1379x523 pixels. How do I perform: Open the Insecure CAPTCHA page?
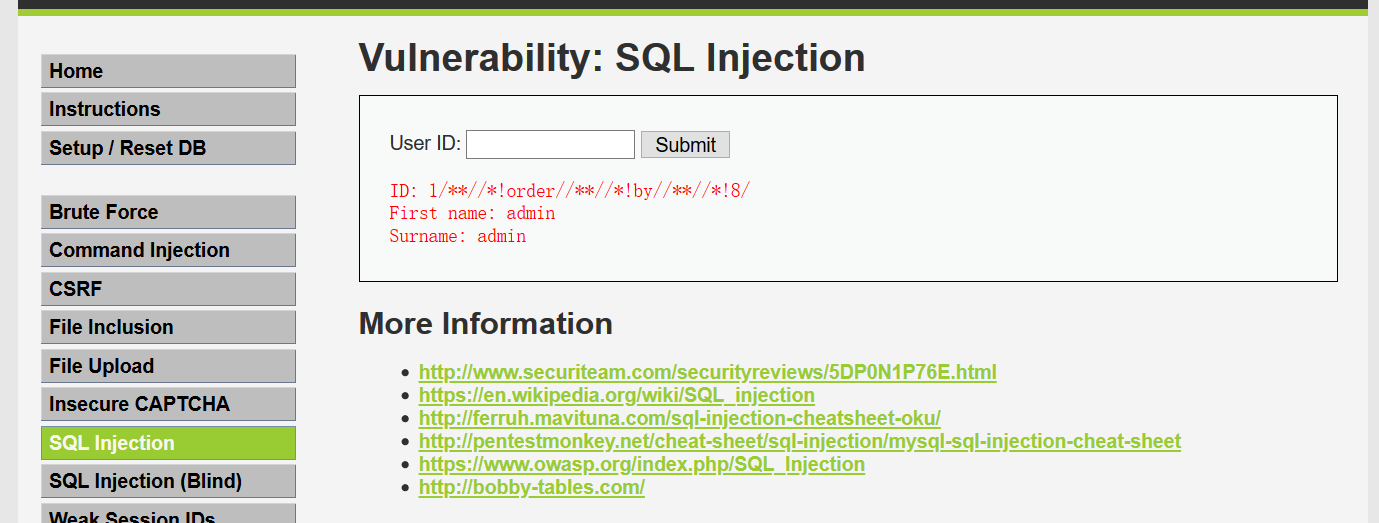pos(168,404)
